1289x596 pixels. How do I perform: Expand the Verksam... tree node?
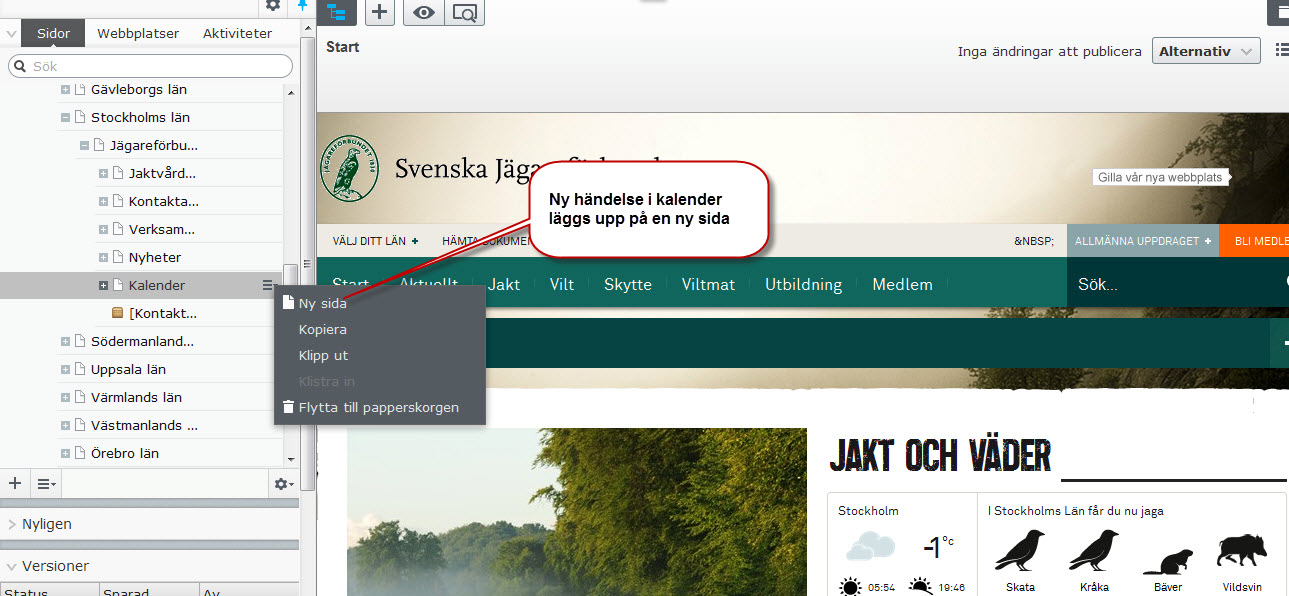point(103,229)
